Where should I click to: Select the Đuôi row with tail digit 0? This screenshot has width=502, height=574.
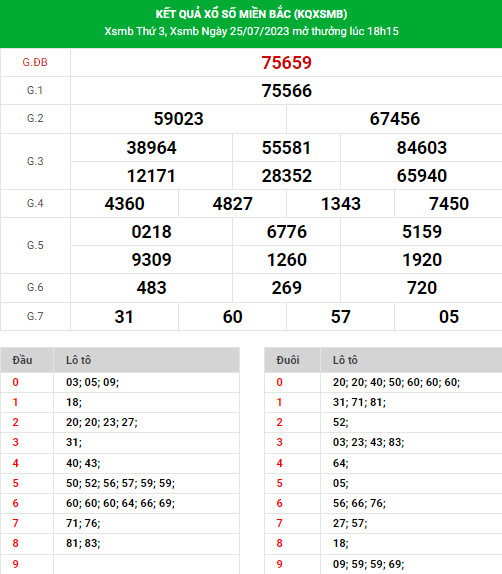(x=383, y=383)
